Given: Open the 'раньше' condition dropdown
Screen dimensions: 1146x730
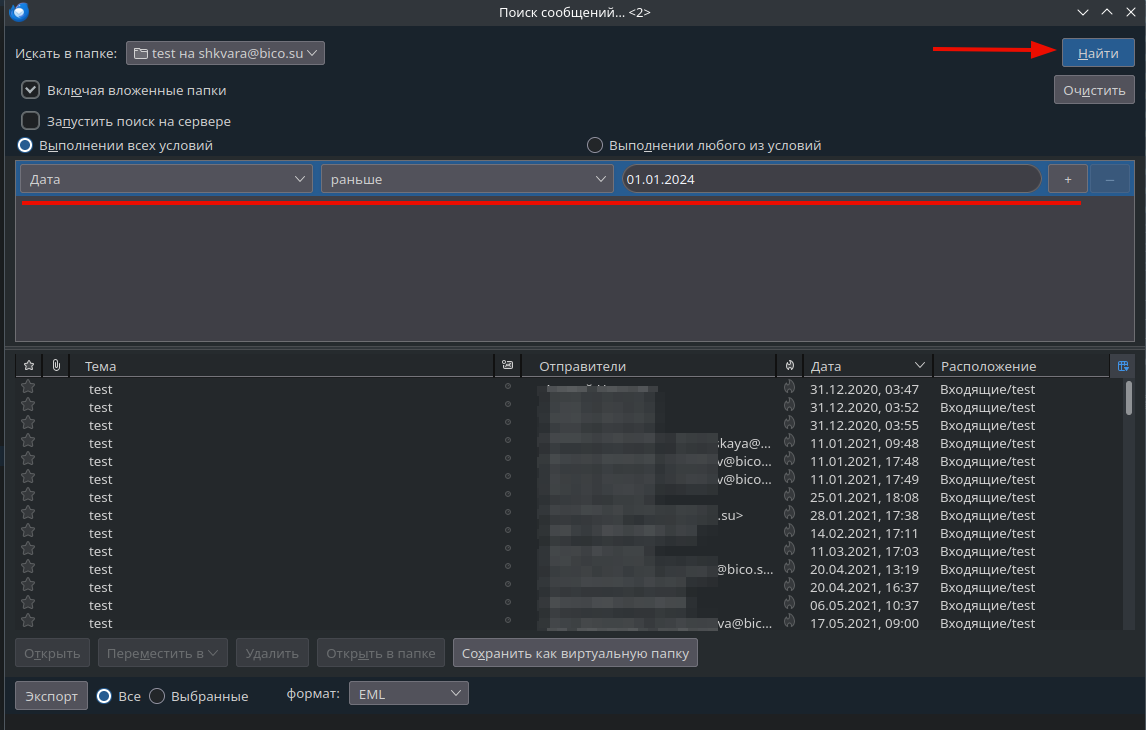Looking at the screenshot, I should coord(467,179).
